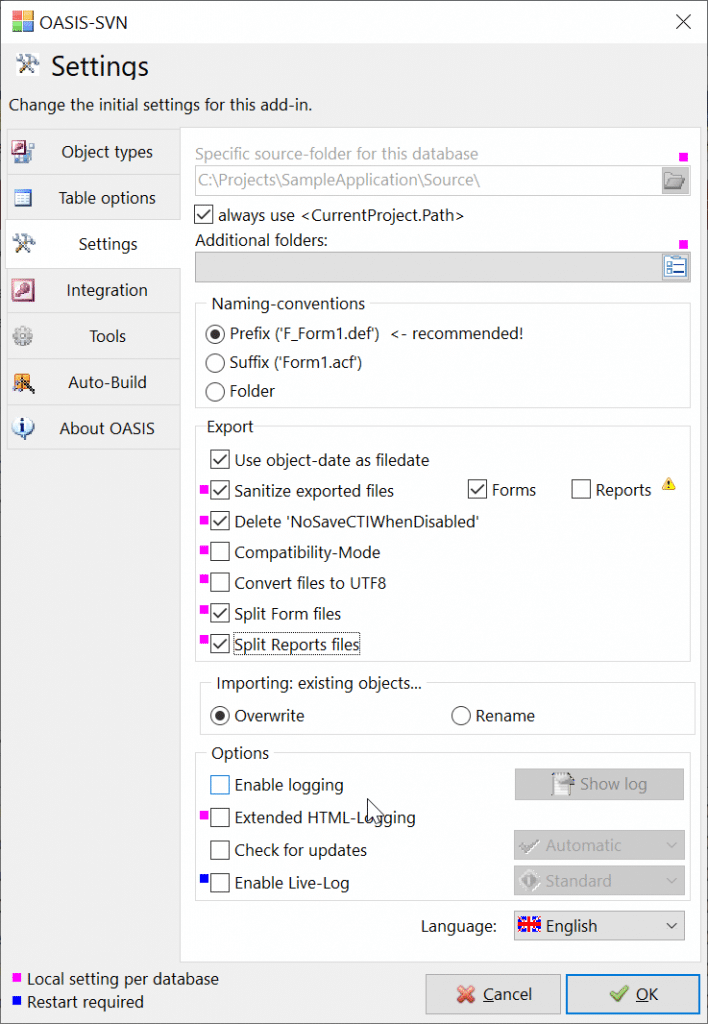
Task: Enable Extended HTML-Logging
Action: 219,817
